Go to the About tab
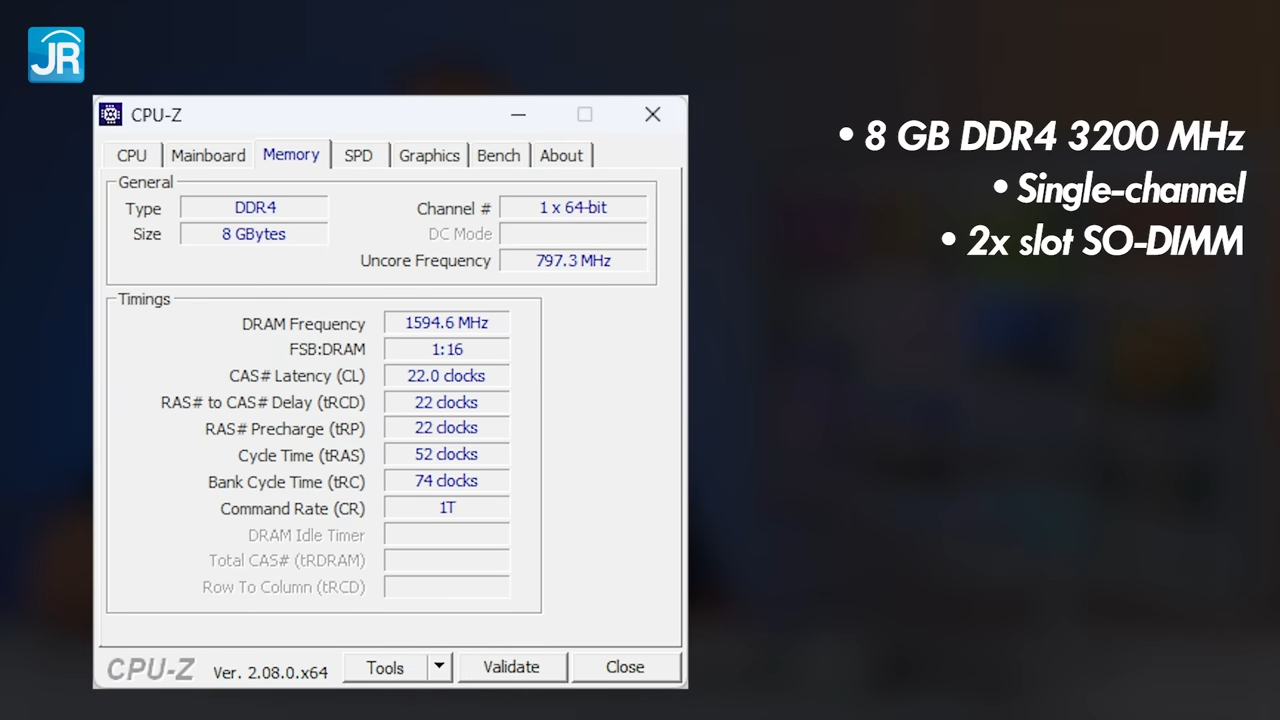 [561, 156]
